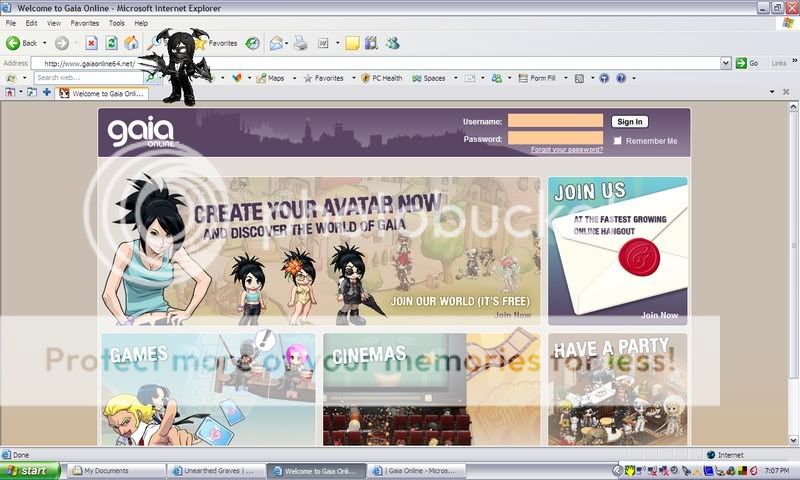Click in the Username field
800x480 pixels.
pyautogui.click(x=555, y=120)
